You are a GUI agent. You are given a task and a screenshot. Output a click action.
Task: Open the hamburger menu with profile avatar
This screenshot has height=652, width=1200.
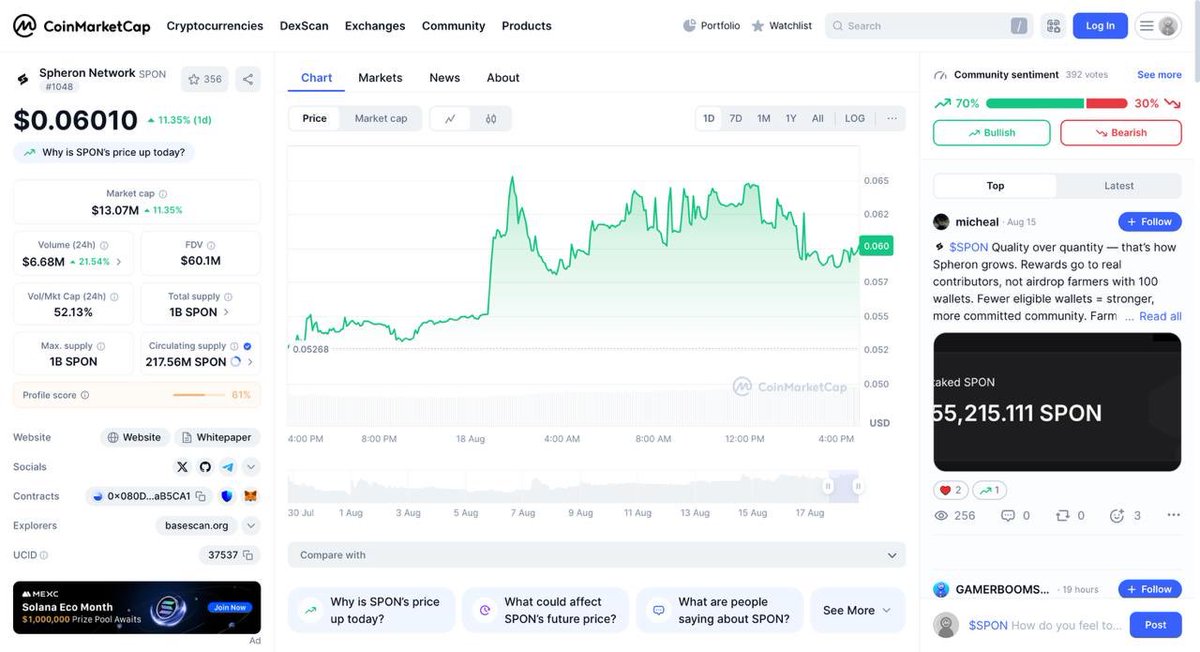click(x=1158, y=26)
